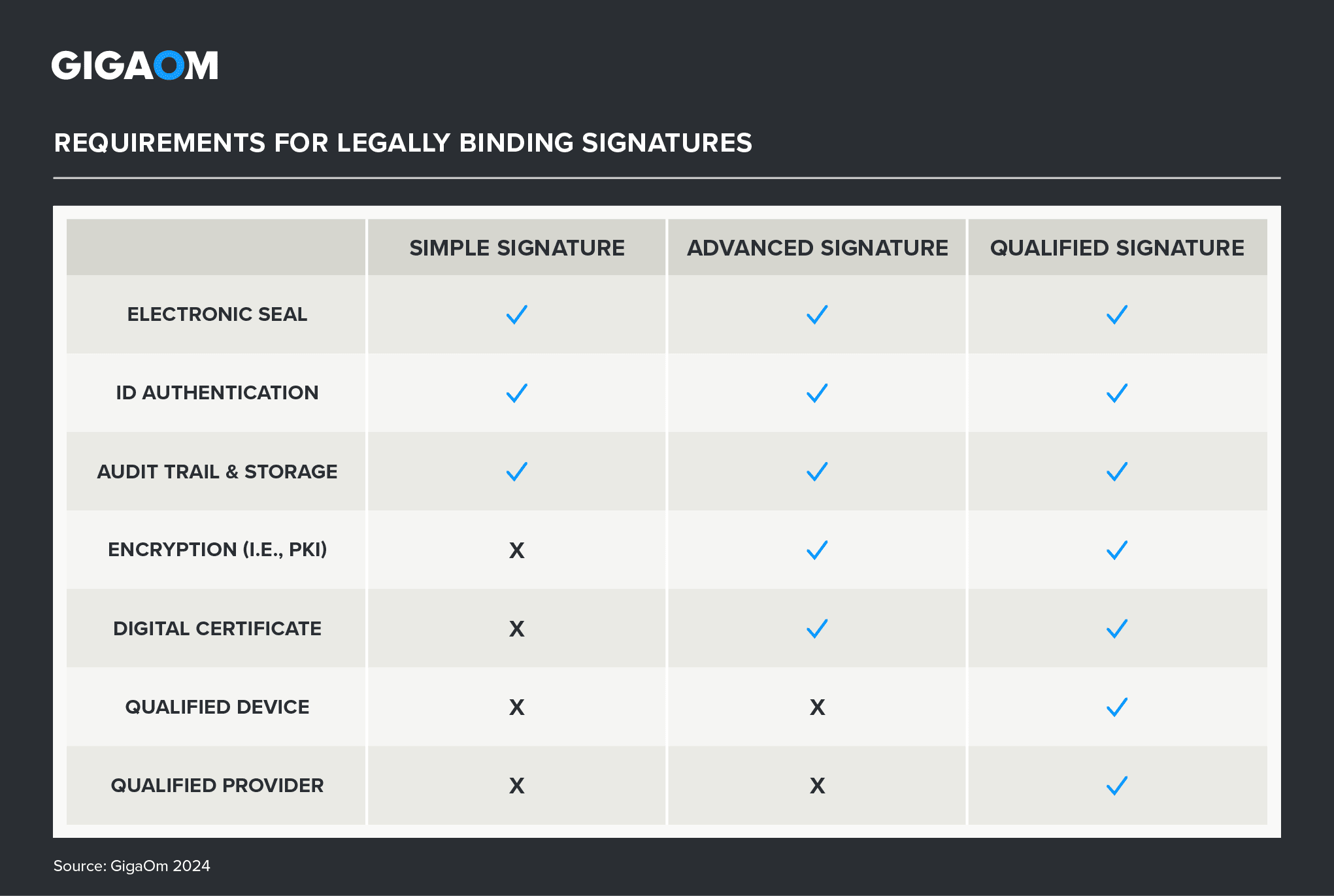Click the Electronic Seal row label
1334x896 pixels.
pyautogui.click(x=217, y=314)
